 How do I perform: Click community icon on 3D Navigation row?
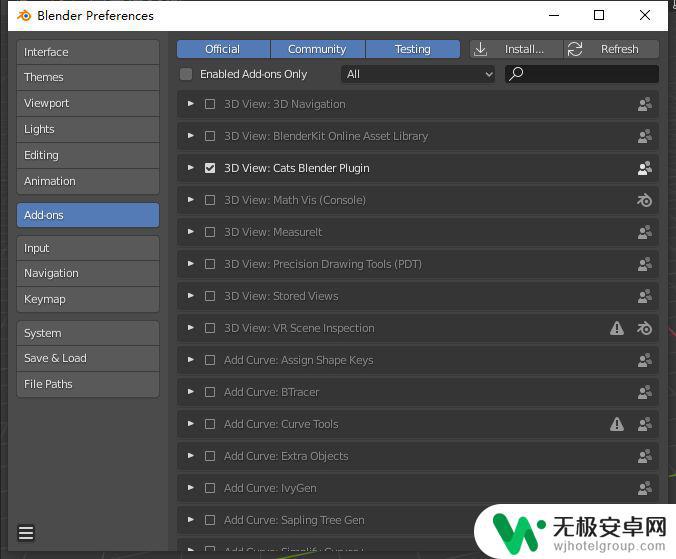point(645,104)
